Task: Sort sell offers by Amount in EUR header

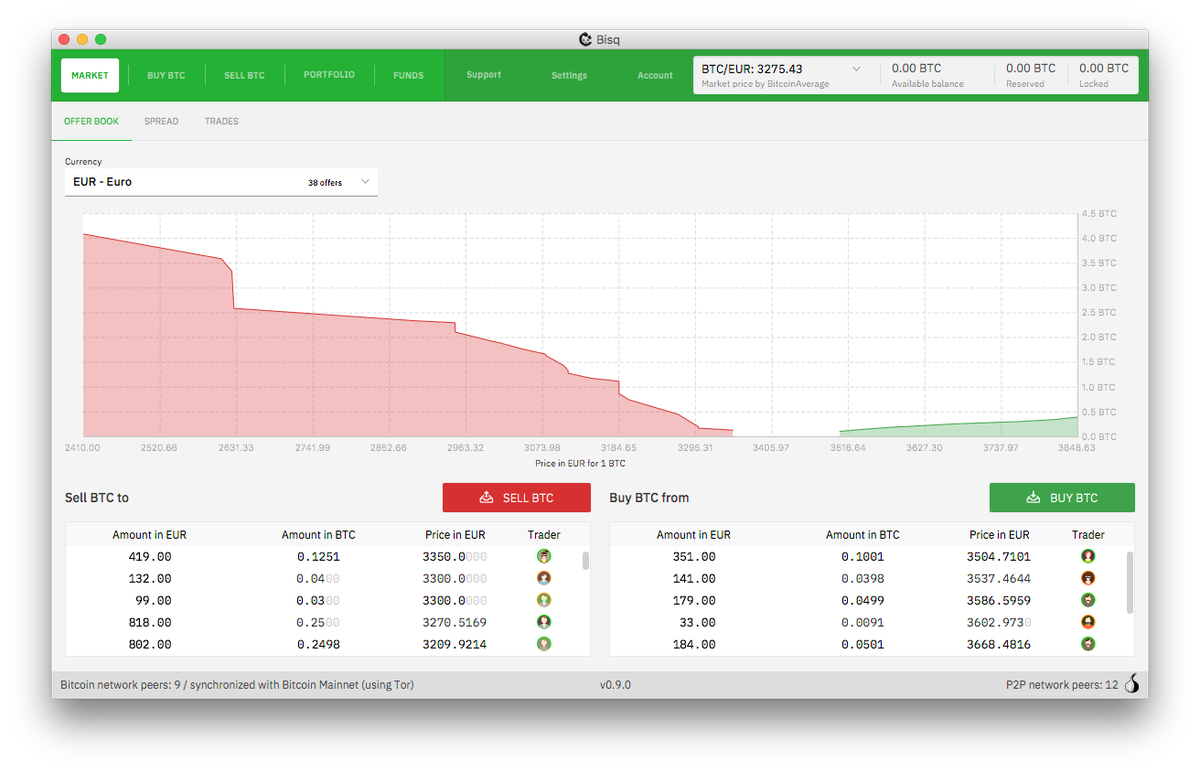Action: (150, 535)
